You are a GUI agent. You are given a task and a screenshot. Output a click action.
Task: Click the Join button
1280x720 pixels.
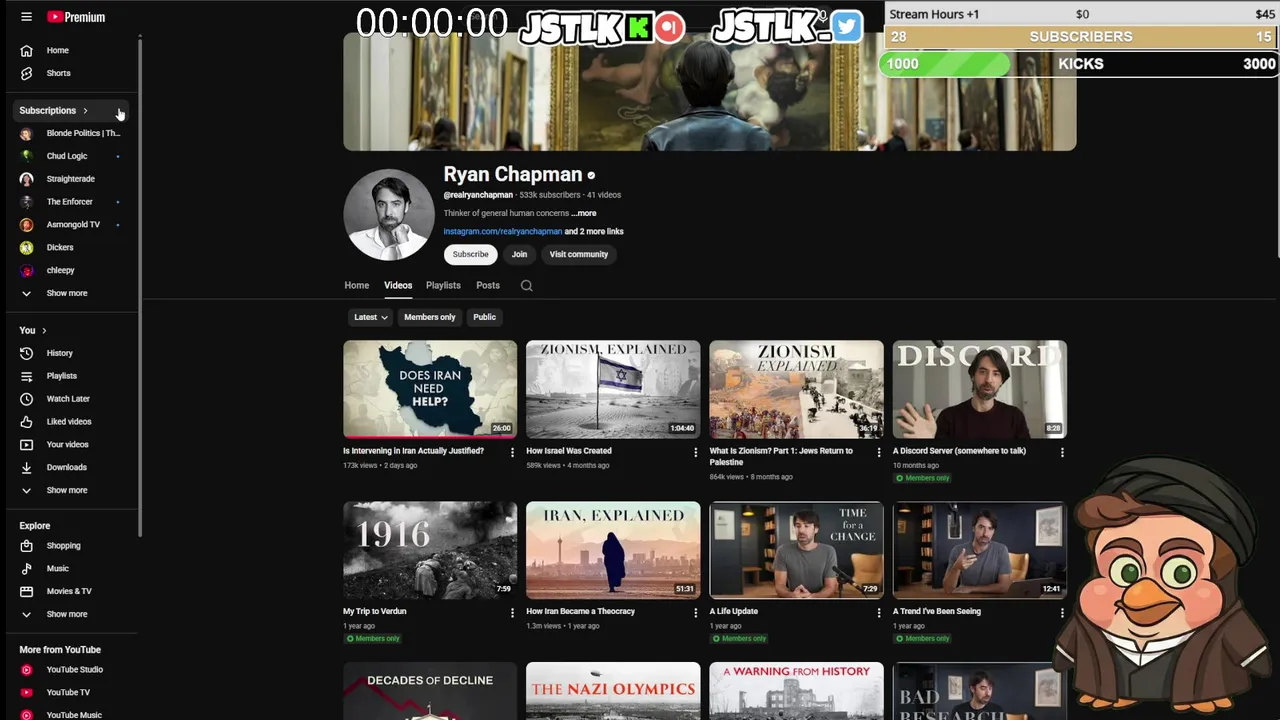519,254
